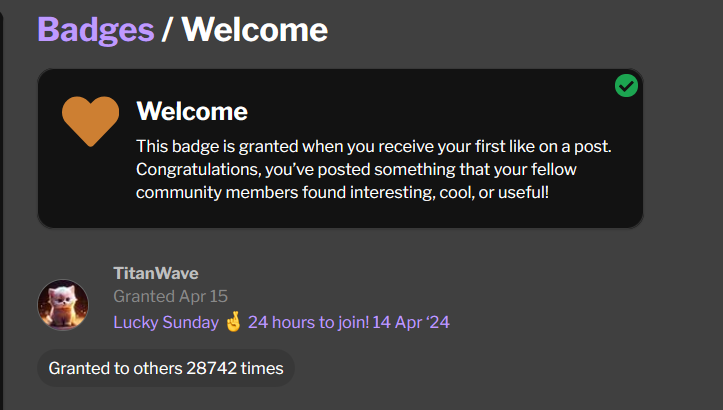The width and height of the screenshot is (723, 410).
Task: Click the word Congratulations in badge description
Action: point(199,170)
